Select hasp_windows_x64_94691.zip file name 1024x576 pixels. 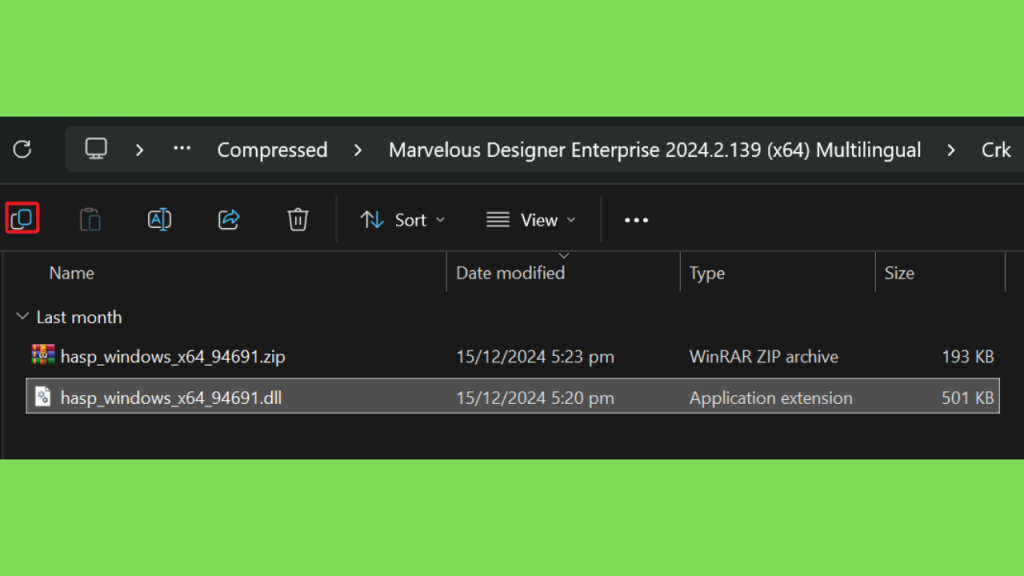click(x=173, y=357)
